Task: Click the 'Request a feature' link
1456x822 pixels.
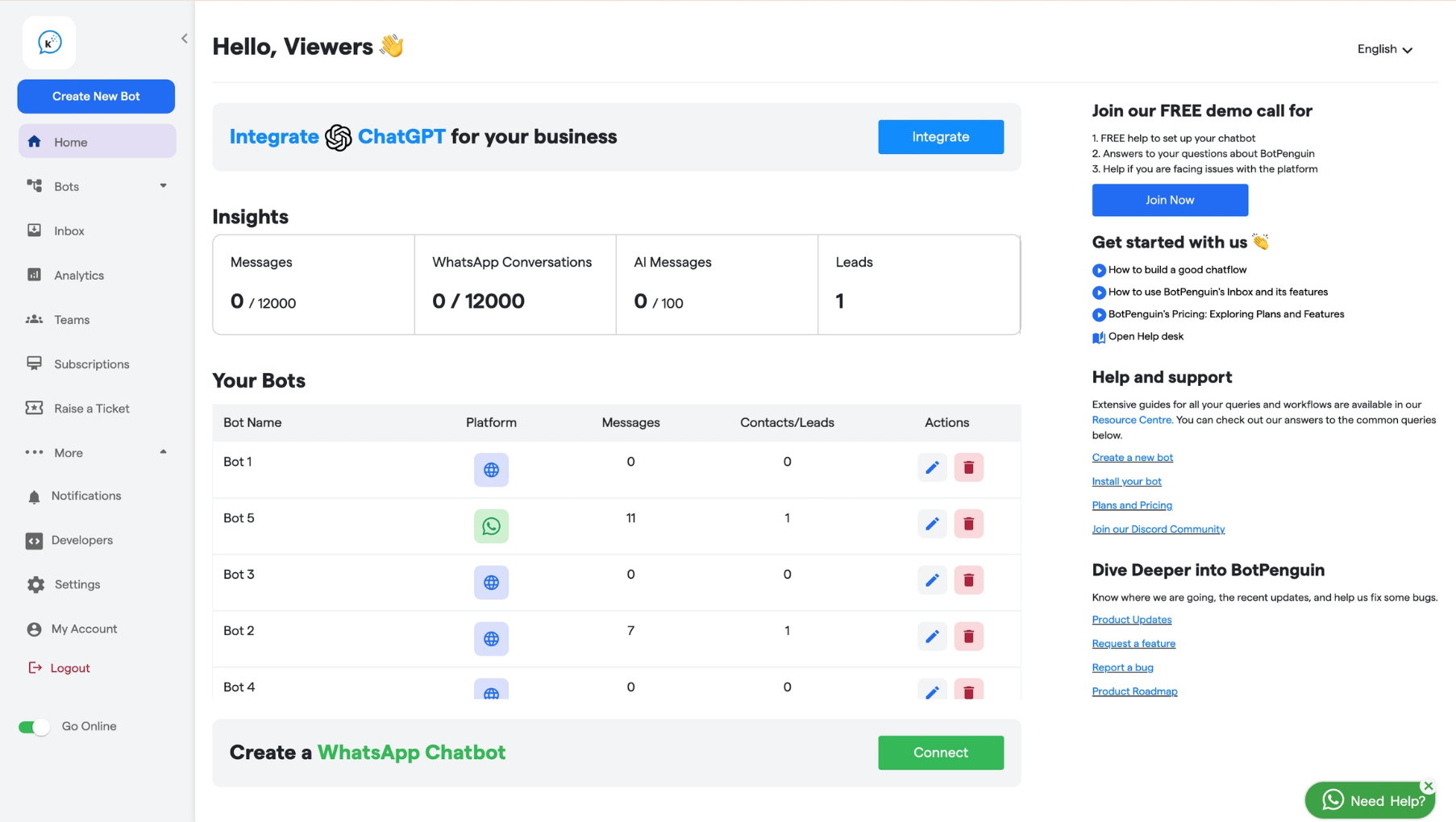Action: (x=1134, y=644)
